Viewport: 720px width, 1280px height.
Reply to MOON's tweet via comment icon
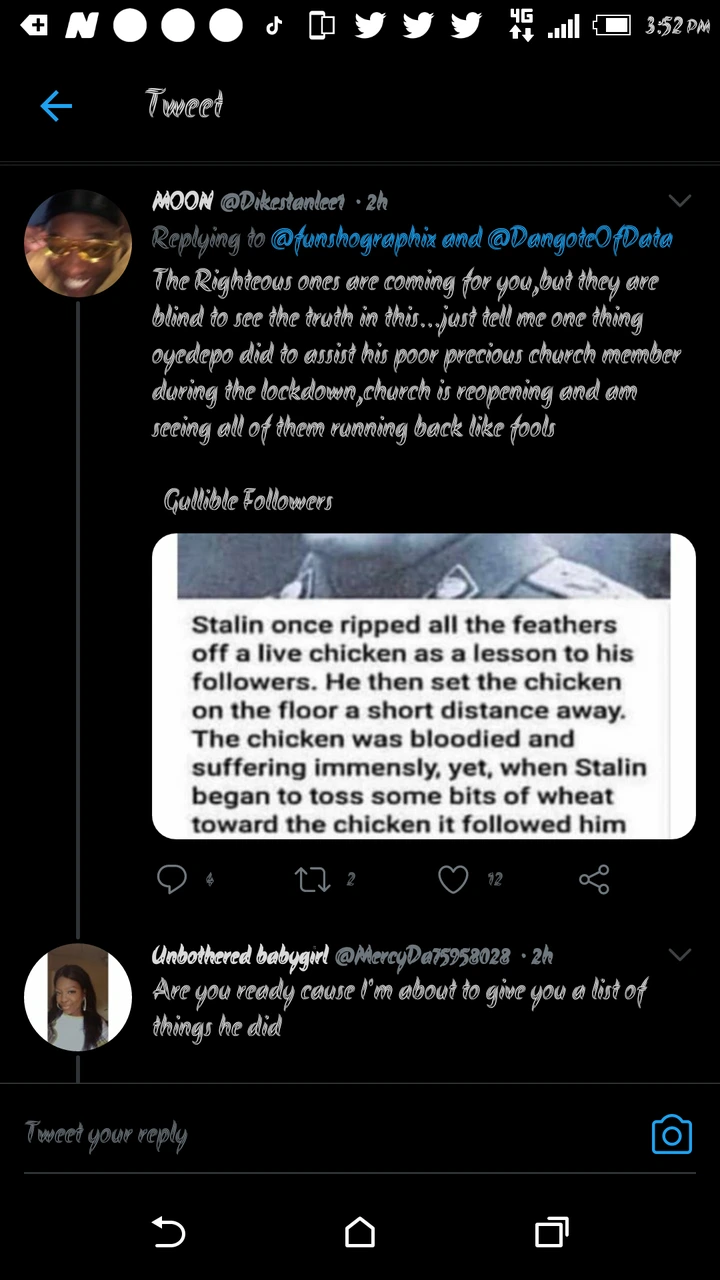coord(172,879)
